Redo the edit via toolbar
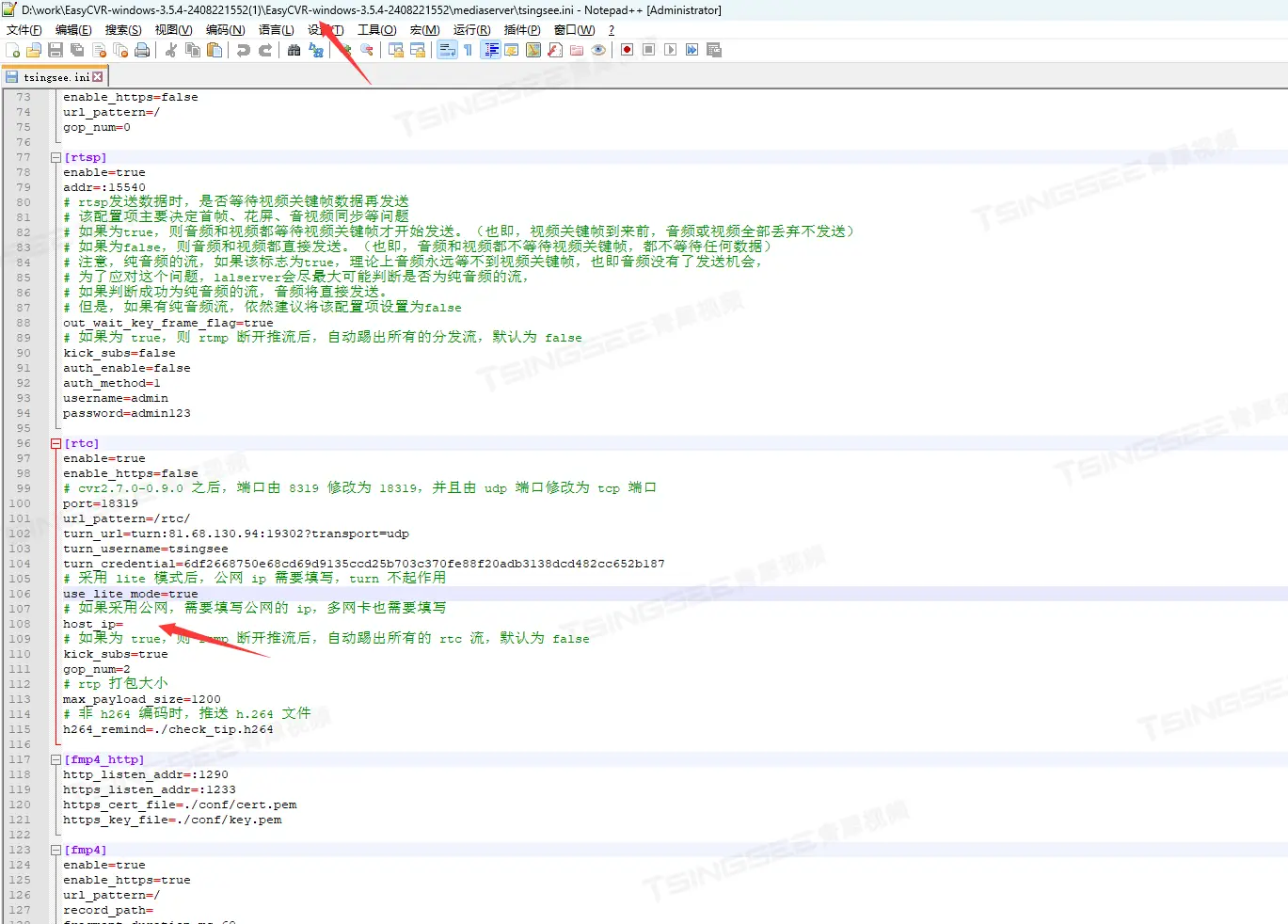The image size is (1288, 924). (265, 50)
